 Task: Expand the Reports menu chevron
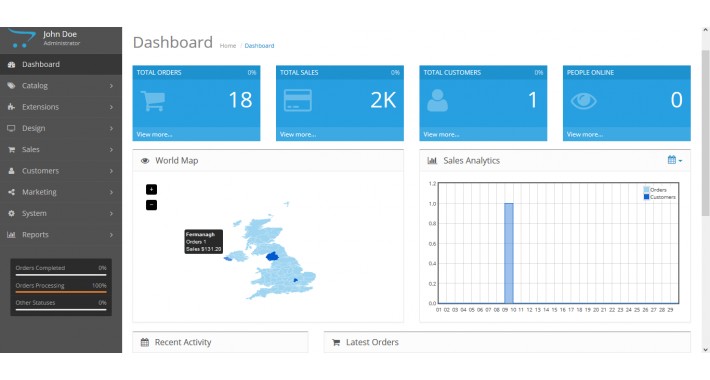[x=111, y=235]
